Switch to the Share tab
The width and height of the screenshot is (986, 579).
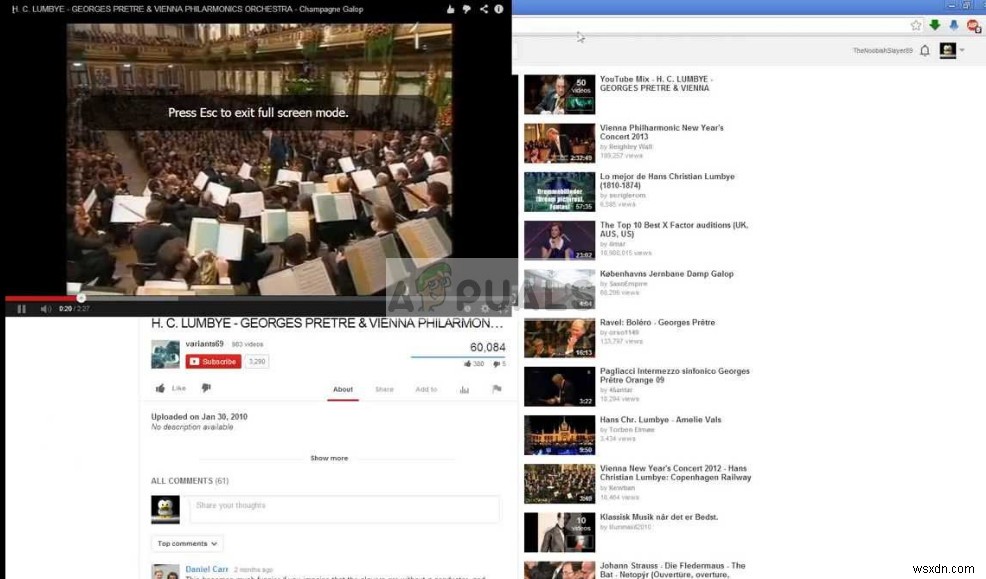point(384,389)
